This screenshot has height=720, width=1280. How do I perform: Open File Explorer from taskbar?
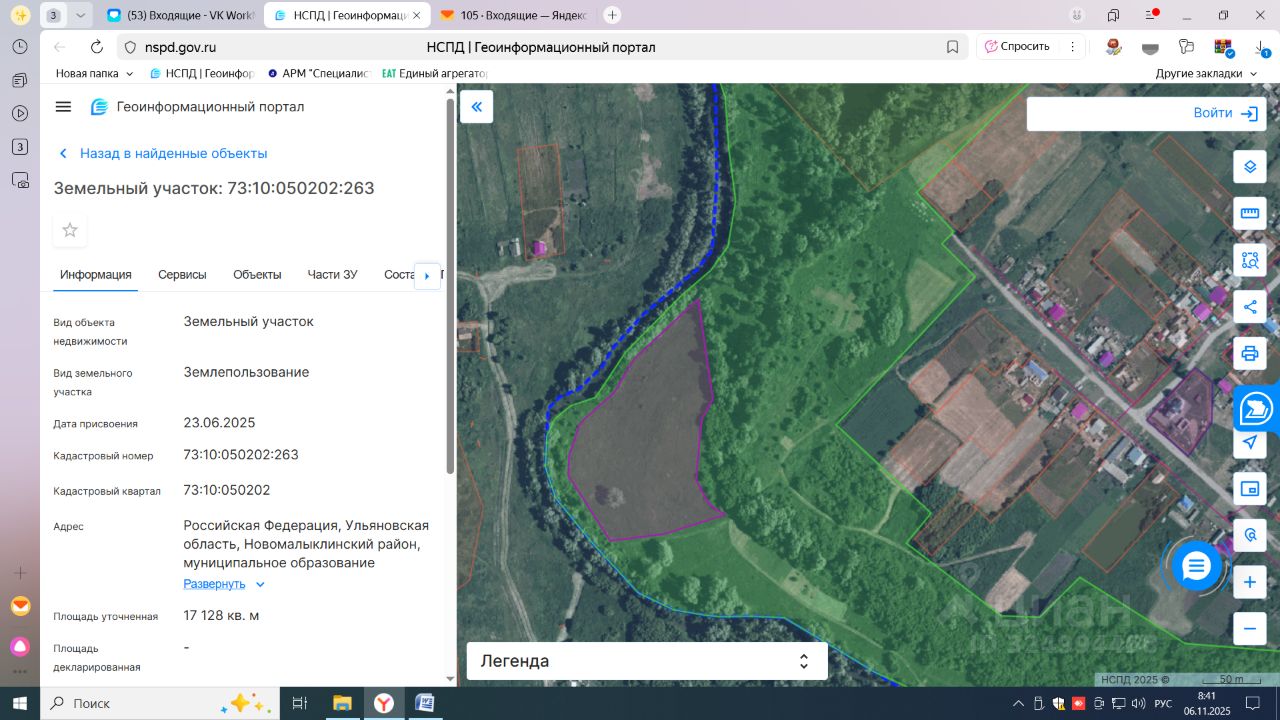[x=342, y=703]
